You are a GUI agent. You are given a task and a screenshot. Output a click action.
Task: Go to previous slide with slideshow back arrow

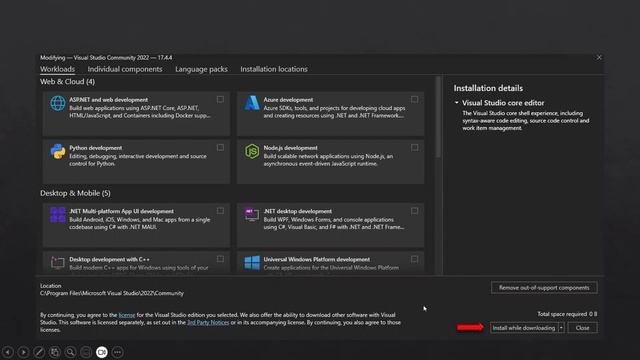pos(8,352)
